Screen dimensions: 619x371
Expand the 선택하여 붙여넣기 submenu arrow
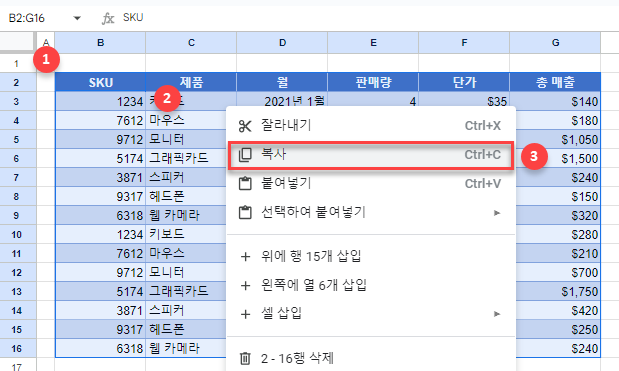497,213
